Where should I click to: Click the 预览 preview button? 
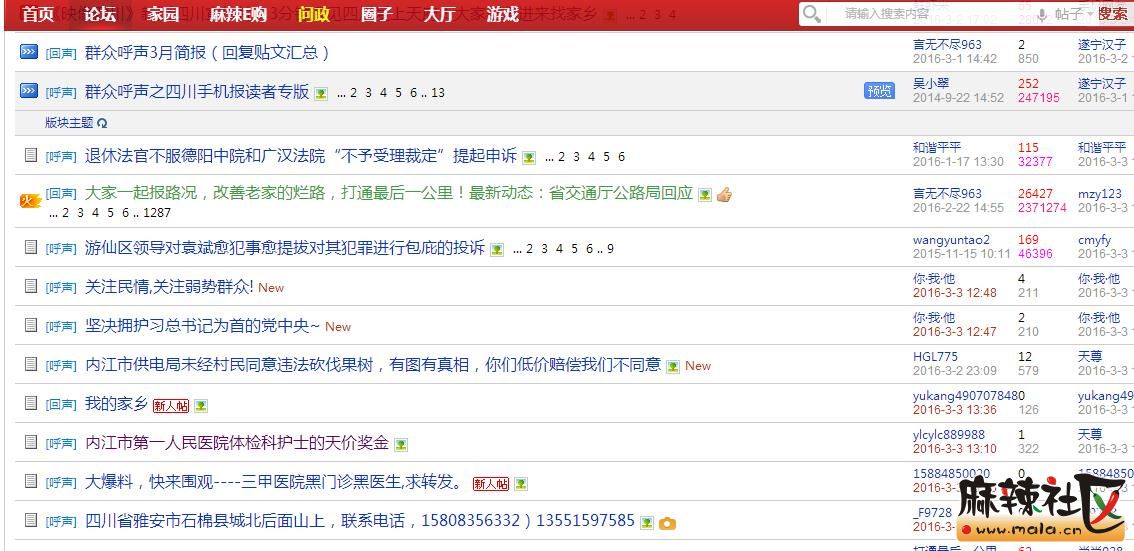pyautogui.click(x=879, y=91)
